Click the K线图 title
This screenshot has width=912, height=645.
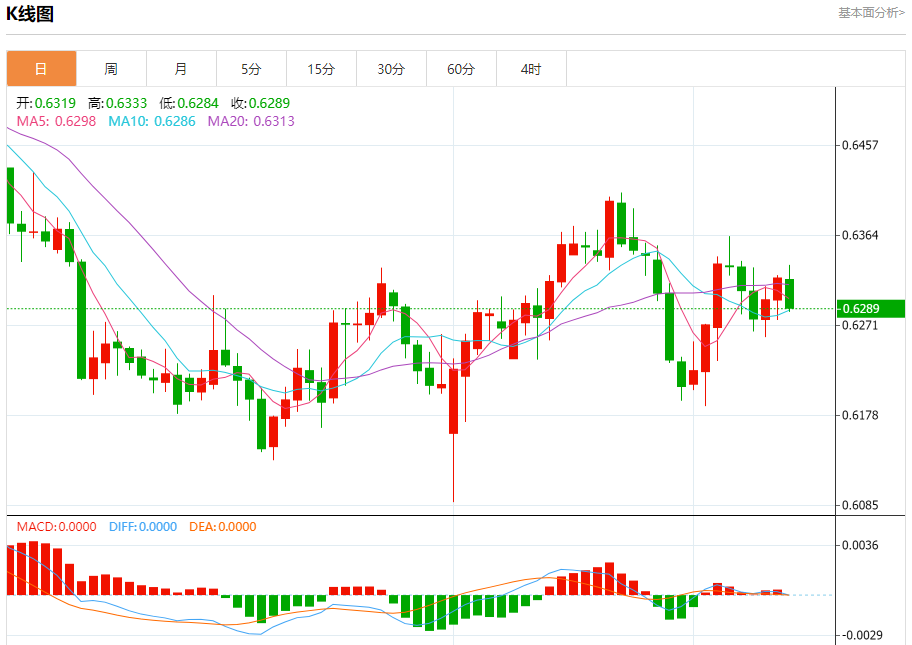pyautogui.click(x=30, y=13)
